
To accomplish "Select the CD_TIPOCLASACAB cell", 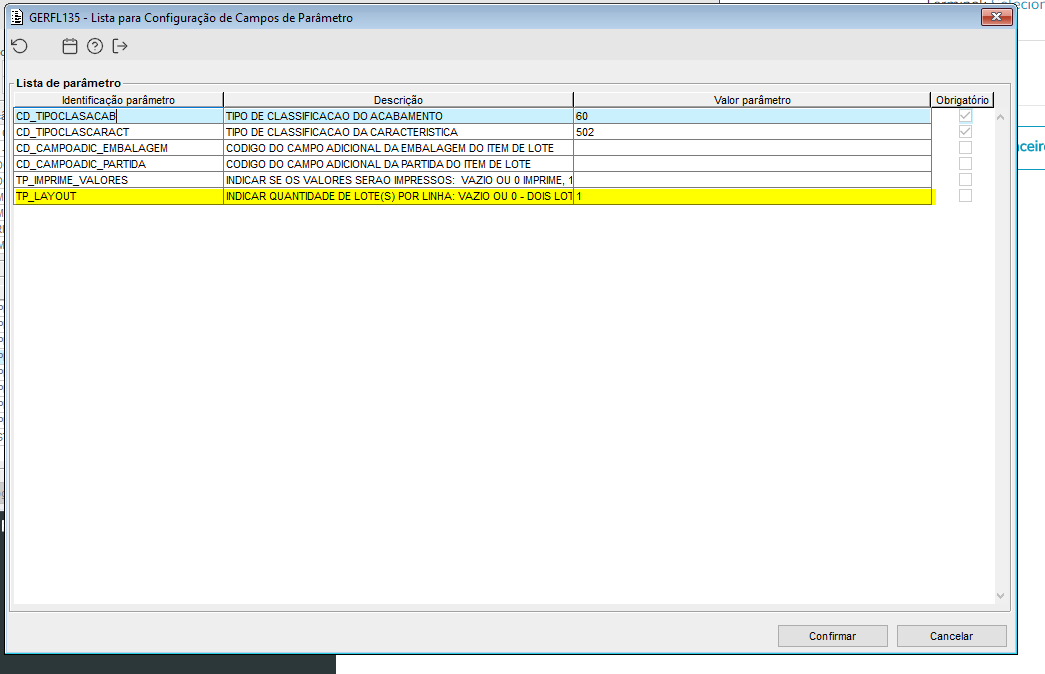I will pyautogui.click(x=119, y=116).
